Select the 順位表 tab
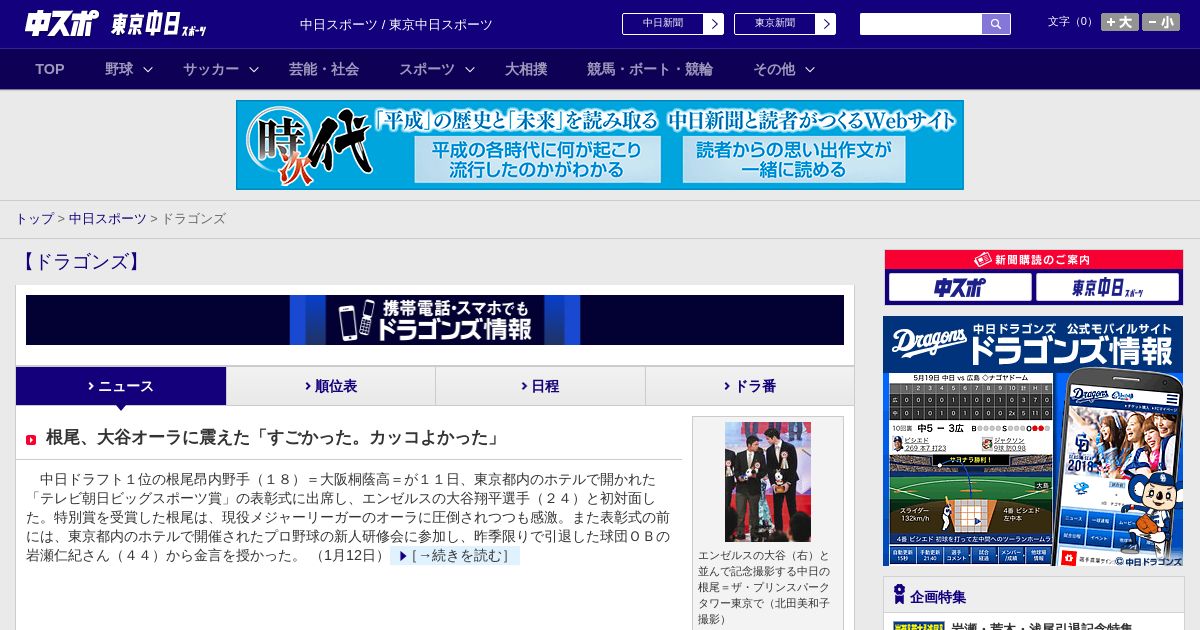 331,386
